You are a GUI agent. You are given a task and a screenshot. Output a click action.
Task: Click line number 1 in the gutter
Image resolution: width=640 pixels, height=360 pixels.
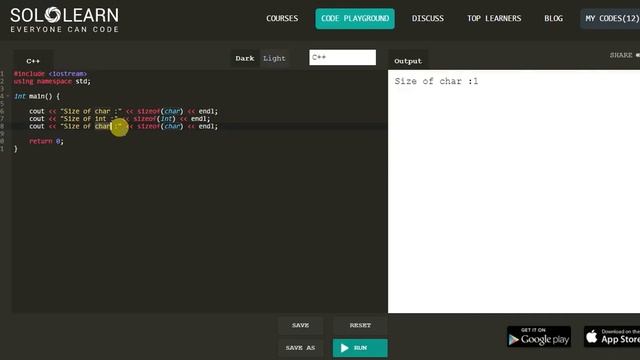pyautogui.click(x=2, y=74)
